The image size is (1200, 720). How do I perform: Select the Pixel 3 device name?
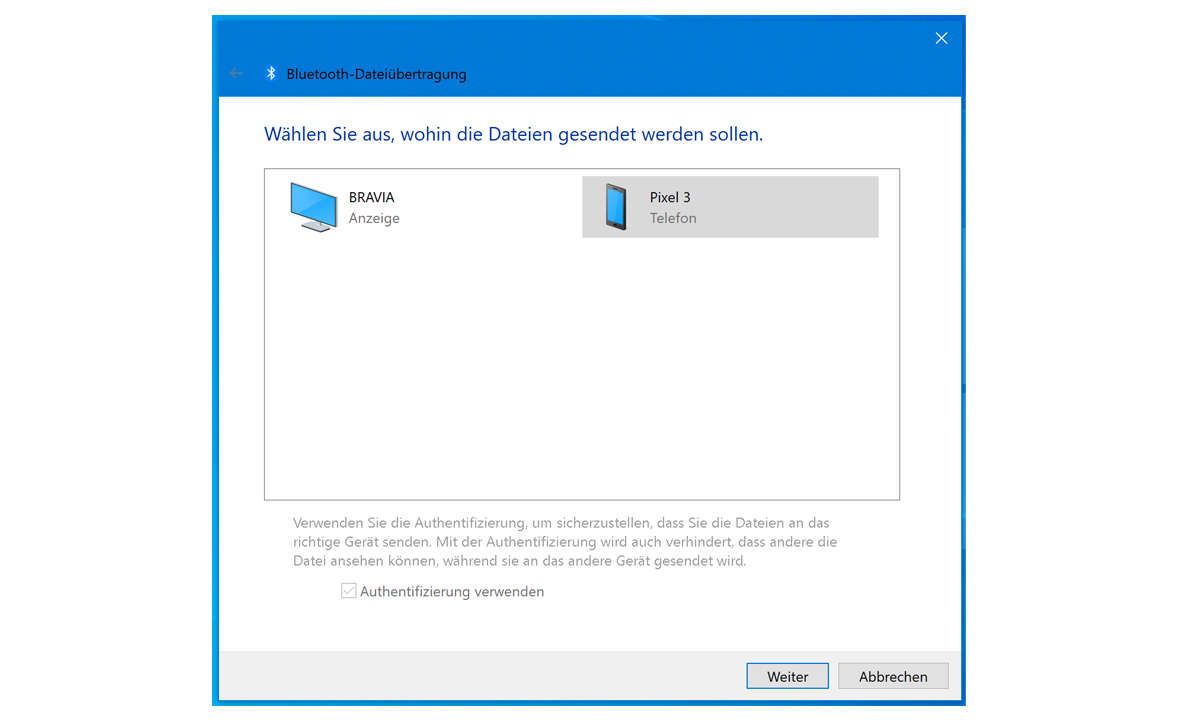(670, 197)
